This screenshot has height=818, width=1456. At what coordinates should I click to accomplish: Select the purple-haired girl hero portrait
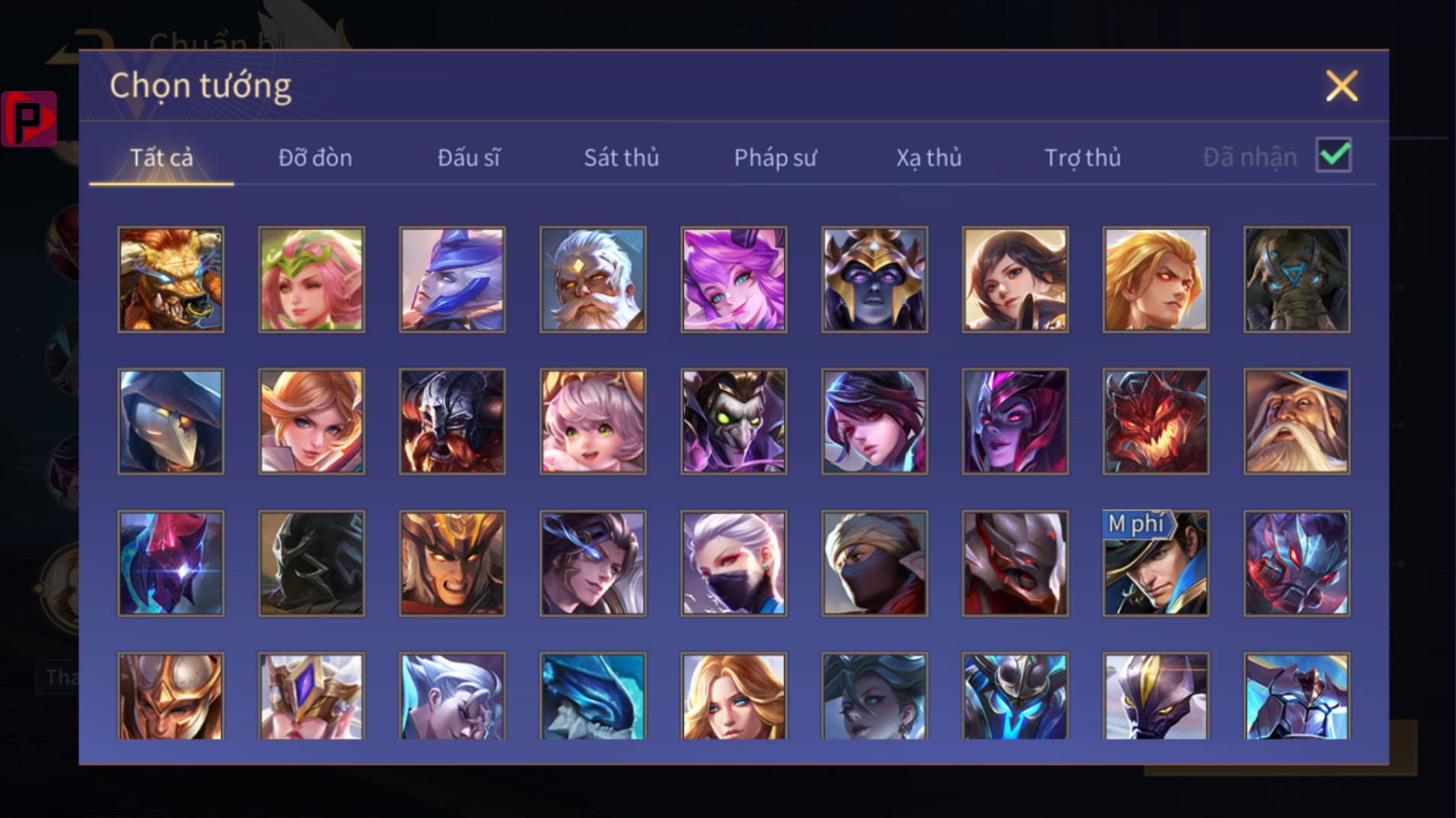coord(734,280)
